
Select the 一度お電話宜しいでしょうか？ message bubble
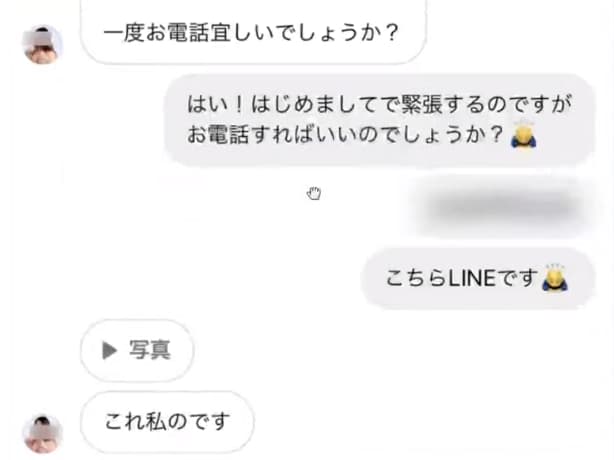point(253,31)
